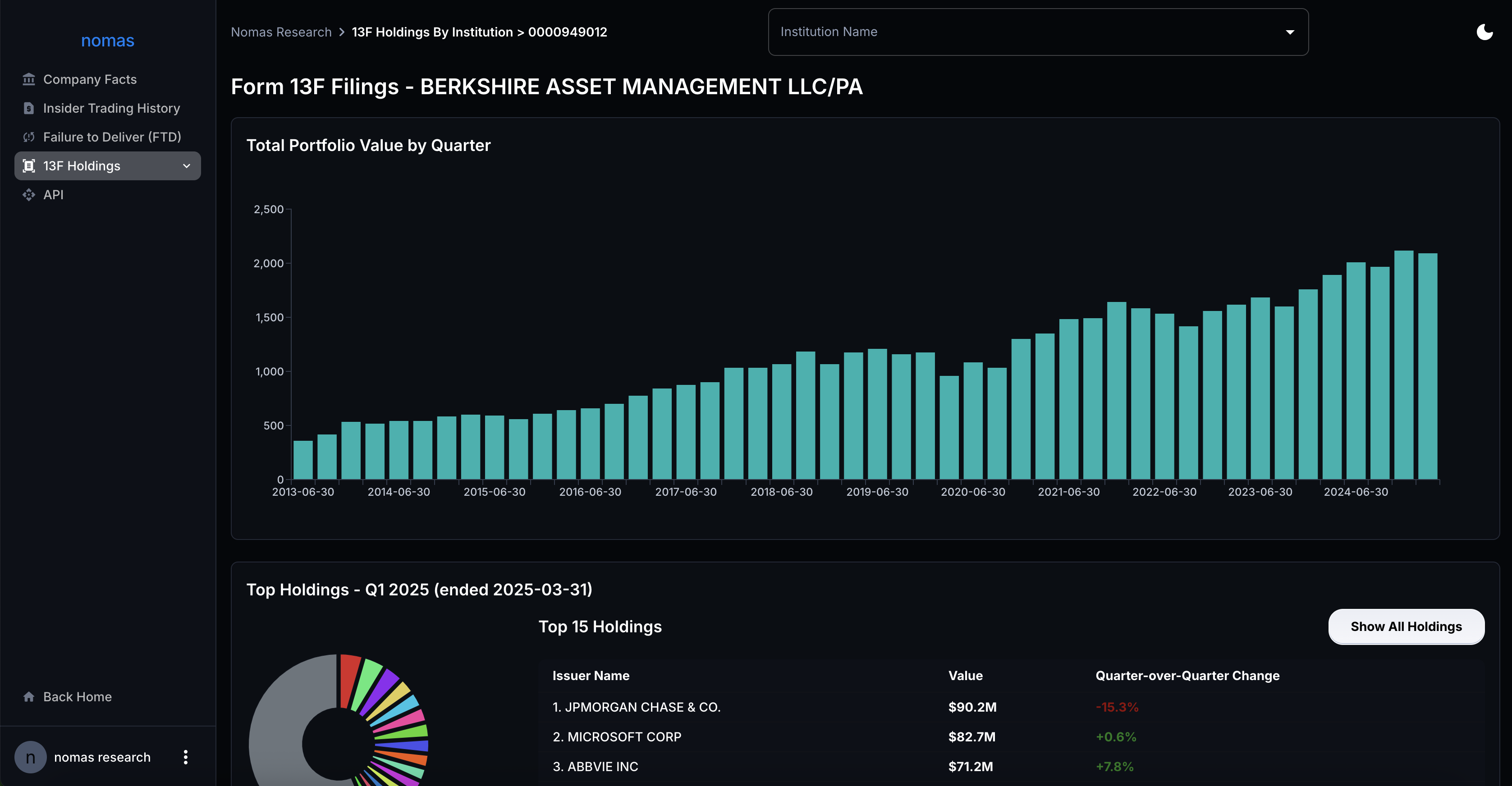This screenshot has height=786, width=1512.
Task: Expand the 13F Holdings chevron
Action: point(187,166)
